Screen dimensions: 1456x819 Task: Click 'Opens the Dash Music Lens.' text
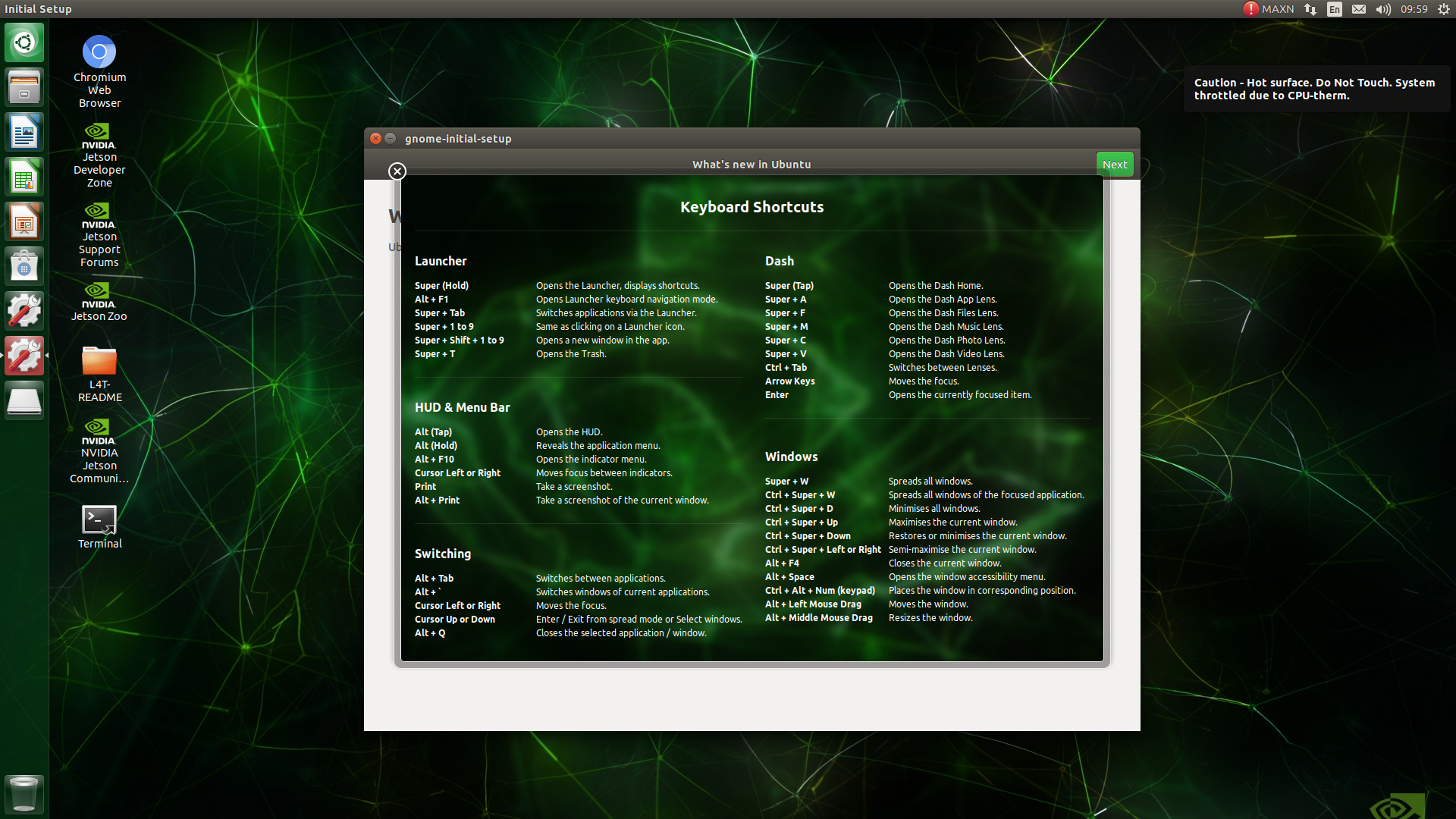click(x=946, y=327)
